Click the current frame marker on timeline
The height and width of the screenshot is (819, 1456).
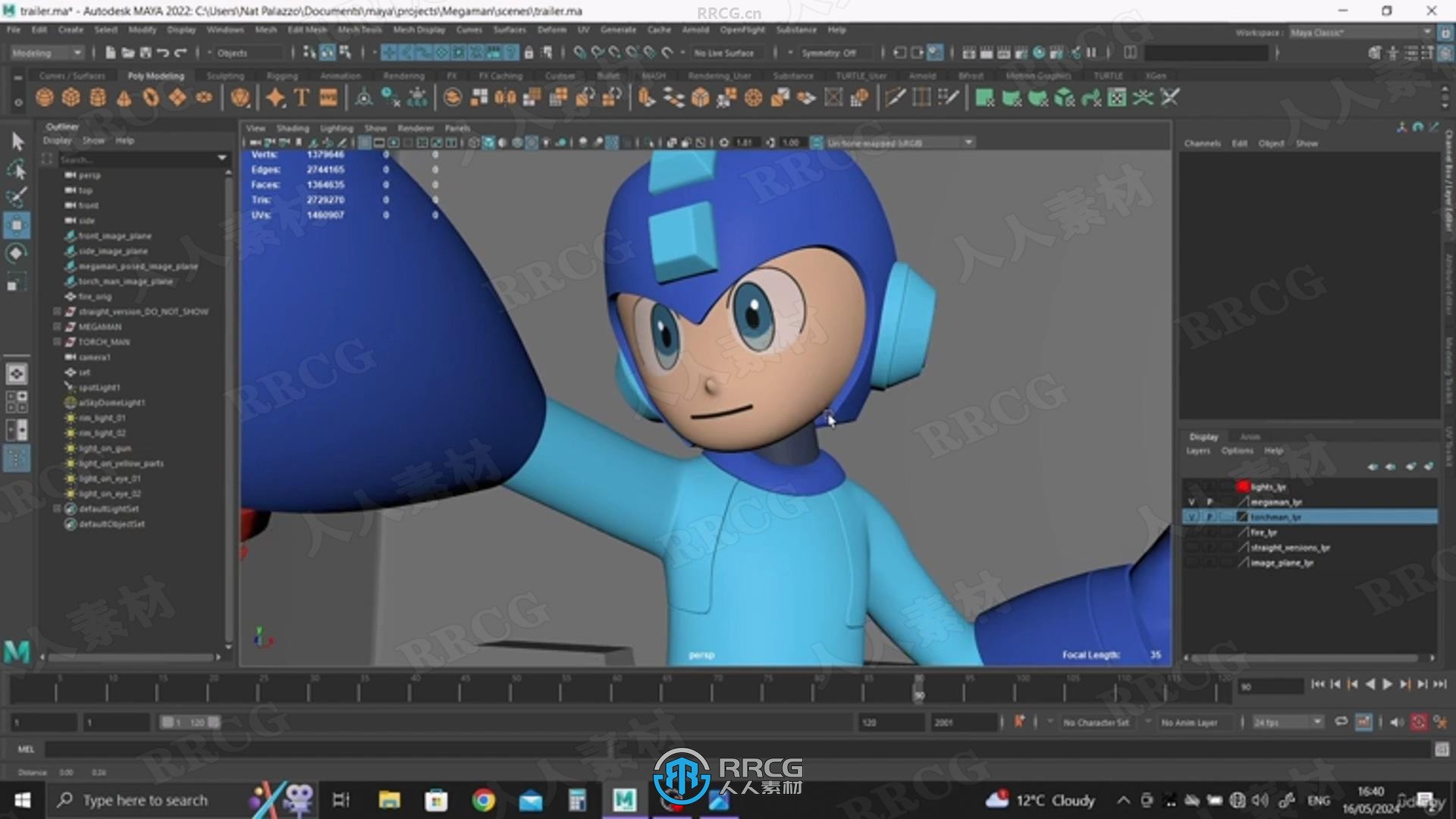918,689
